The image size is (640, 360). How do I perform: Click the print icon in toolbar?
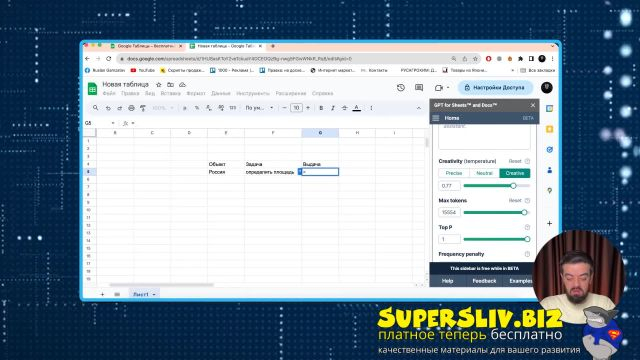pyautogui.click(x=131, y=108)
